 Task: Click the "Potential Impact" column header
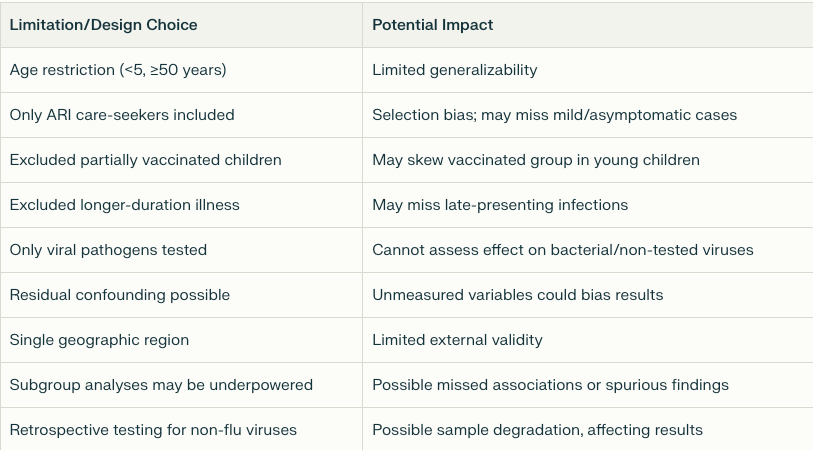[x=432, y=24]
